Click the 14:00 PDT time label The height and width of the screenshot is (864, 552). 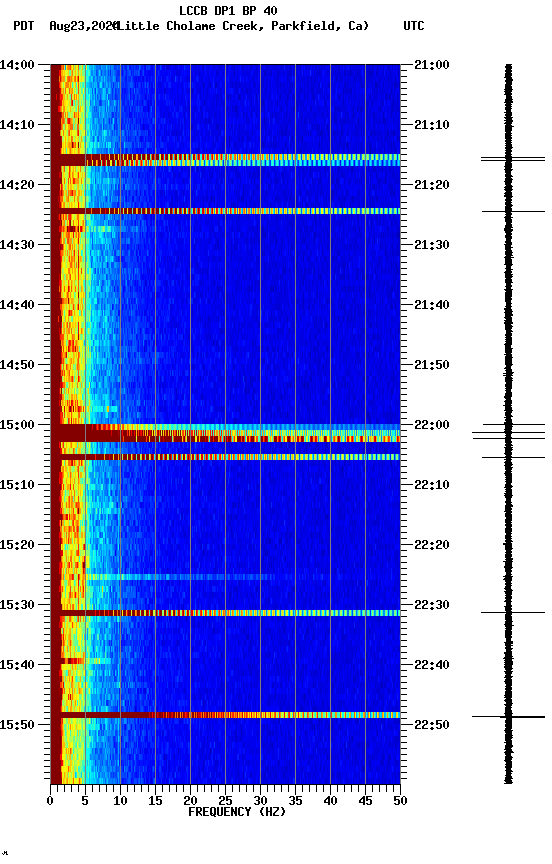pos(17,65)
